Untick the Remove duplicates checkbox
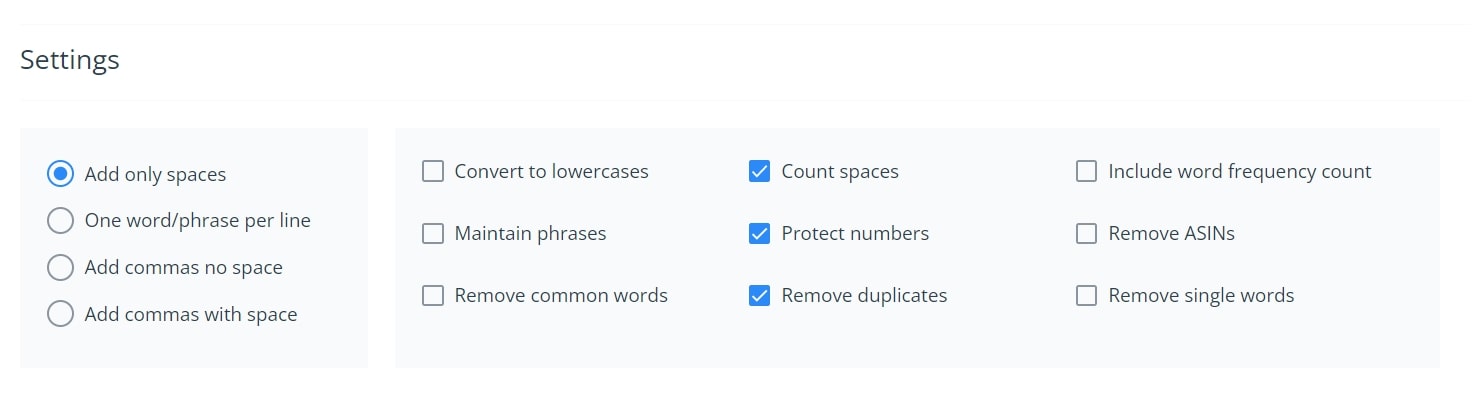 click(x=760, y=296)
